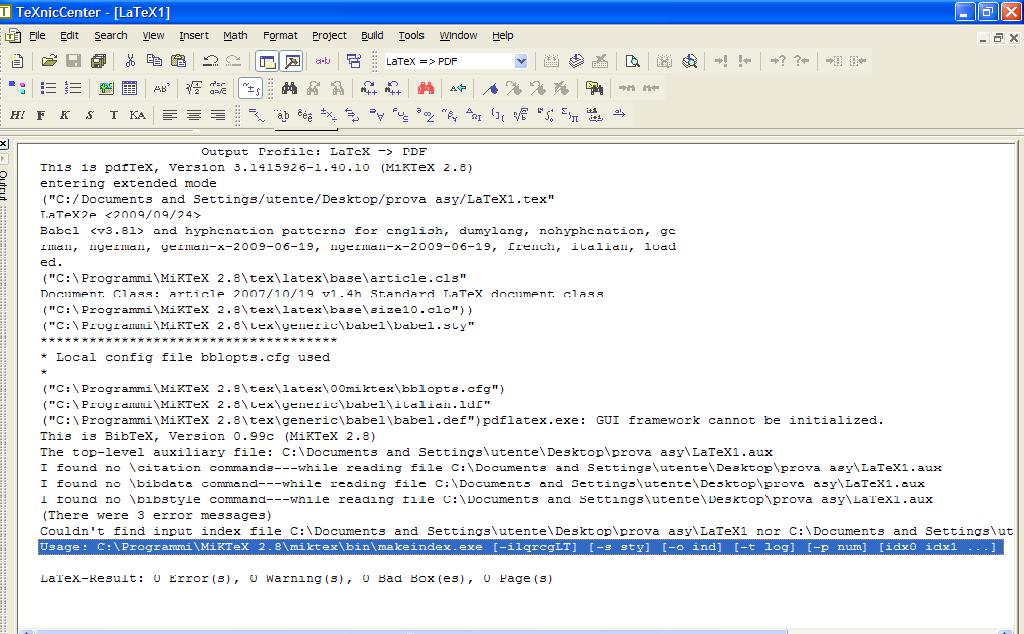
Task: Click the View Output magnifier icon
Action: [632, 61]
